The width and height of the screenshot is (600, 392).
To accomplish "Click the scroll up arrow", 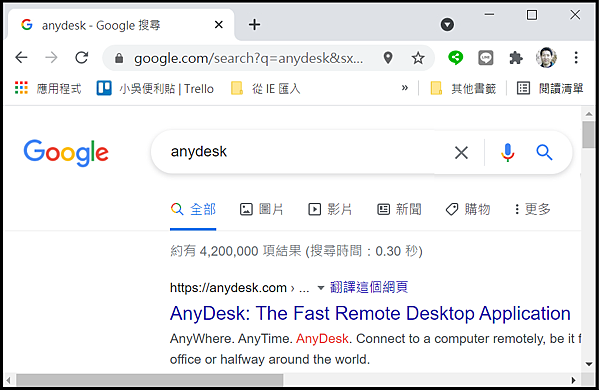I will point(589,114).
